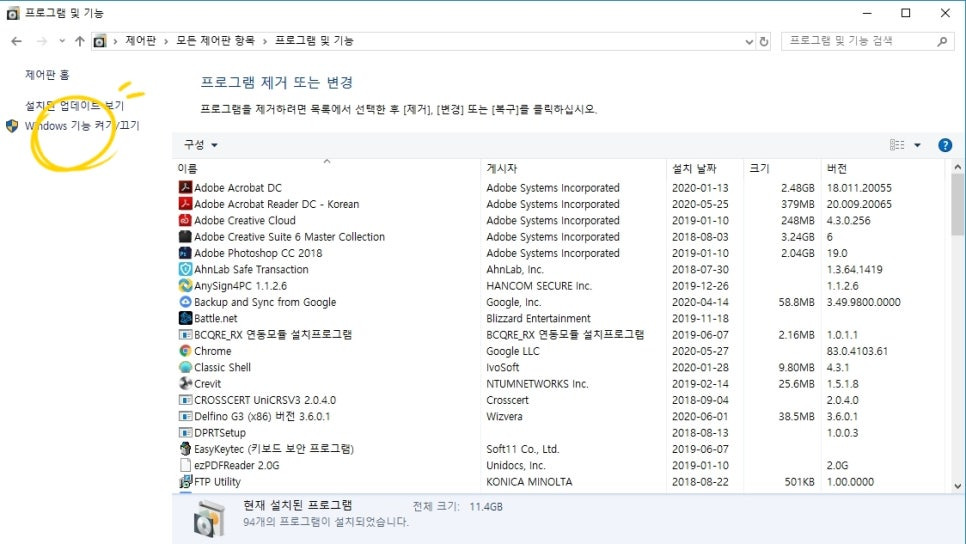The image size is (966, 544).
Task: Click publisher NTUMNETWORKS Inc.
Action: (537, 384)
